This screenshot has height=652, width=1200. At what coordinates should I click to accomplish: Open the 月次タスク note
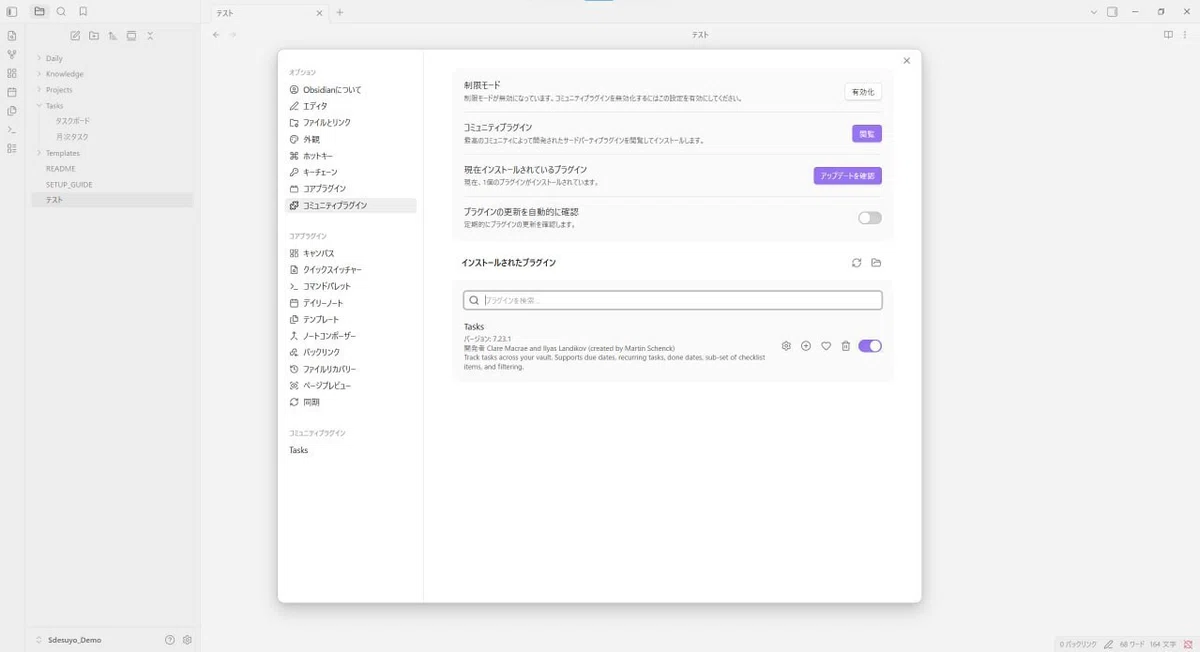click(72, 137)
